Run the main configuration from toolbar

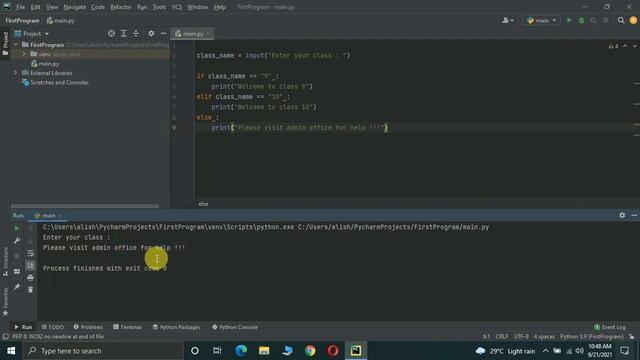[569, 20]
